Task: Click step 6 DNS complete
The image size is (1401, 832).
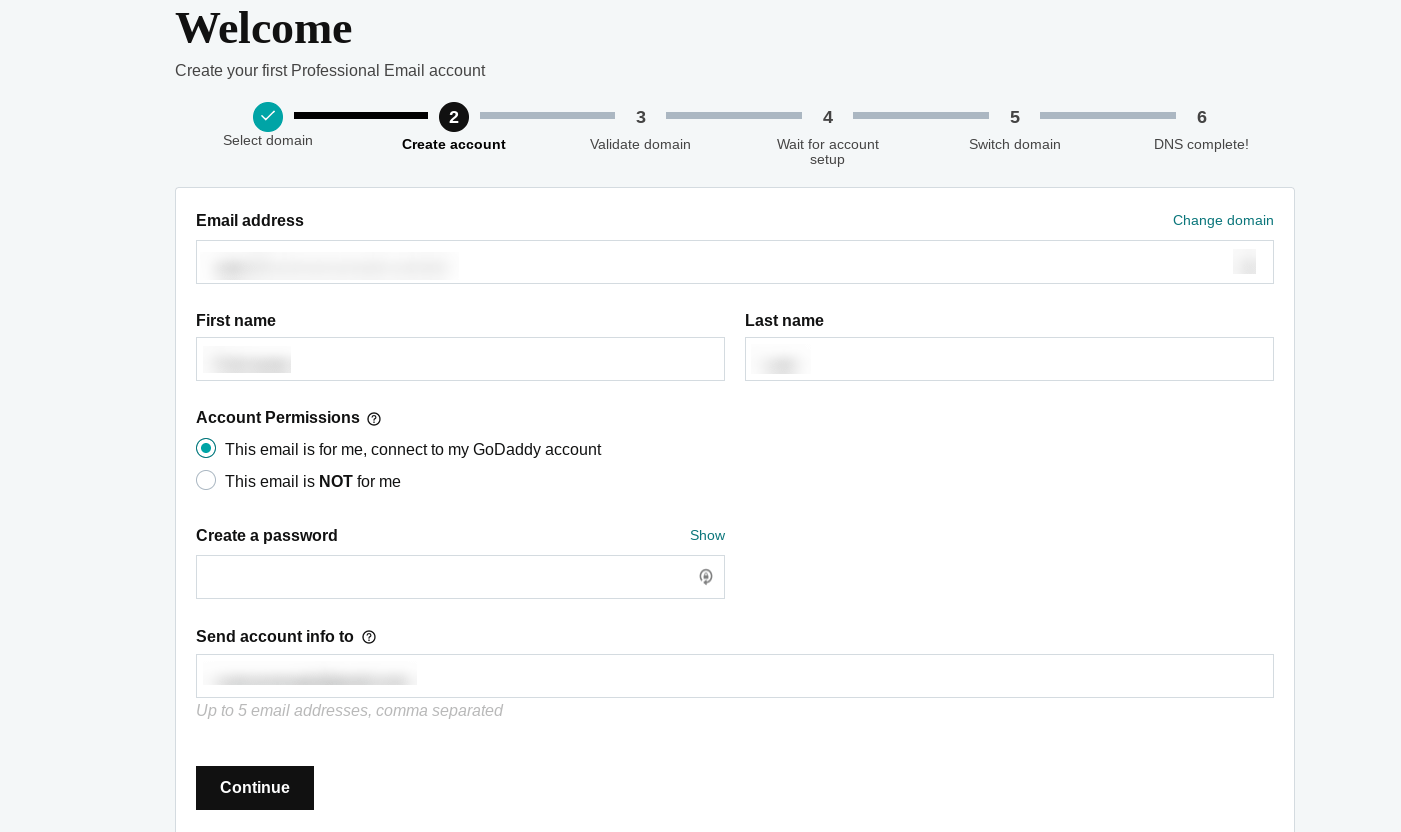Action: point(1201,118)
